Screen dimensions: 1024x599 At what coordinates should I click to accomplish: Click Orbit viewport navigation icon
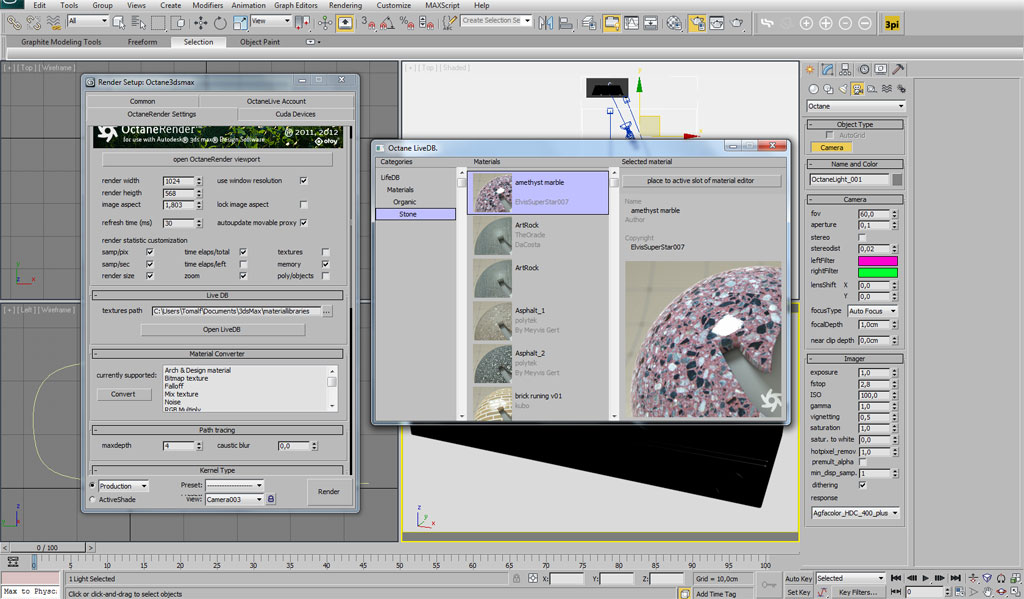(1001, 592)
